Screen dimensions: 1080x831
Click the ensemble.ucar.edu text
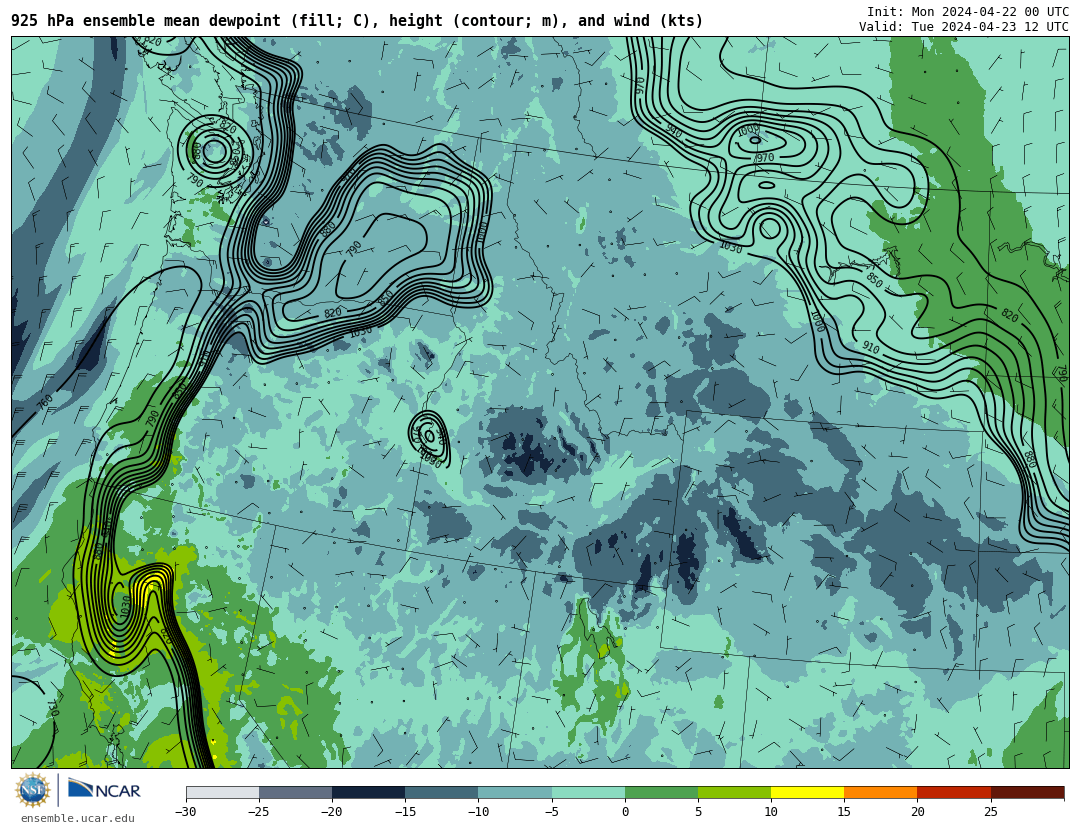(78, 819)
